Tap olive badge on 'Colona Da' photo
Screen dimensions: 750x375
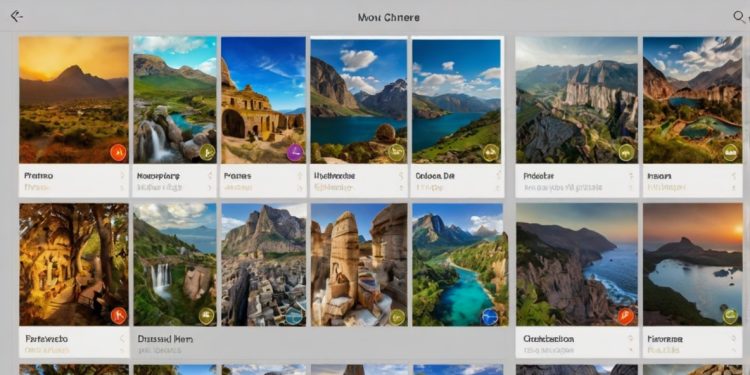click(x=490, y=153)
